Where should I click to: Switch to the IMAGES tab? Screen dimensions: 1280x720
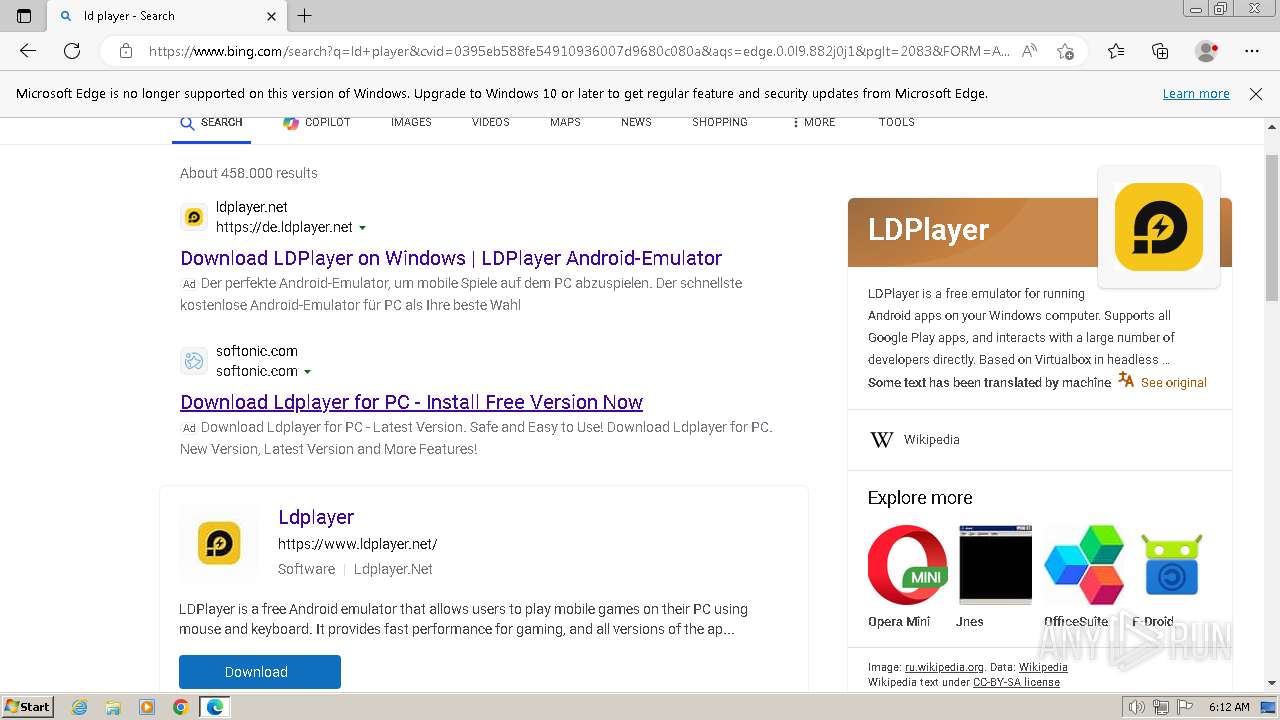click(411, 122)
